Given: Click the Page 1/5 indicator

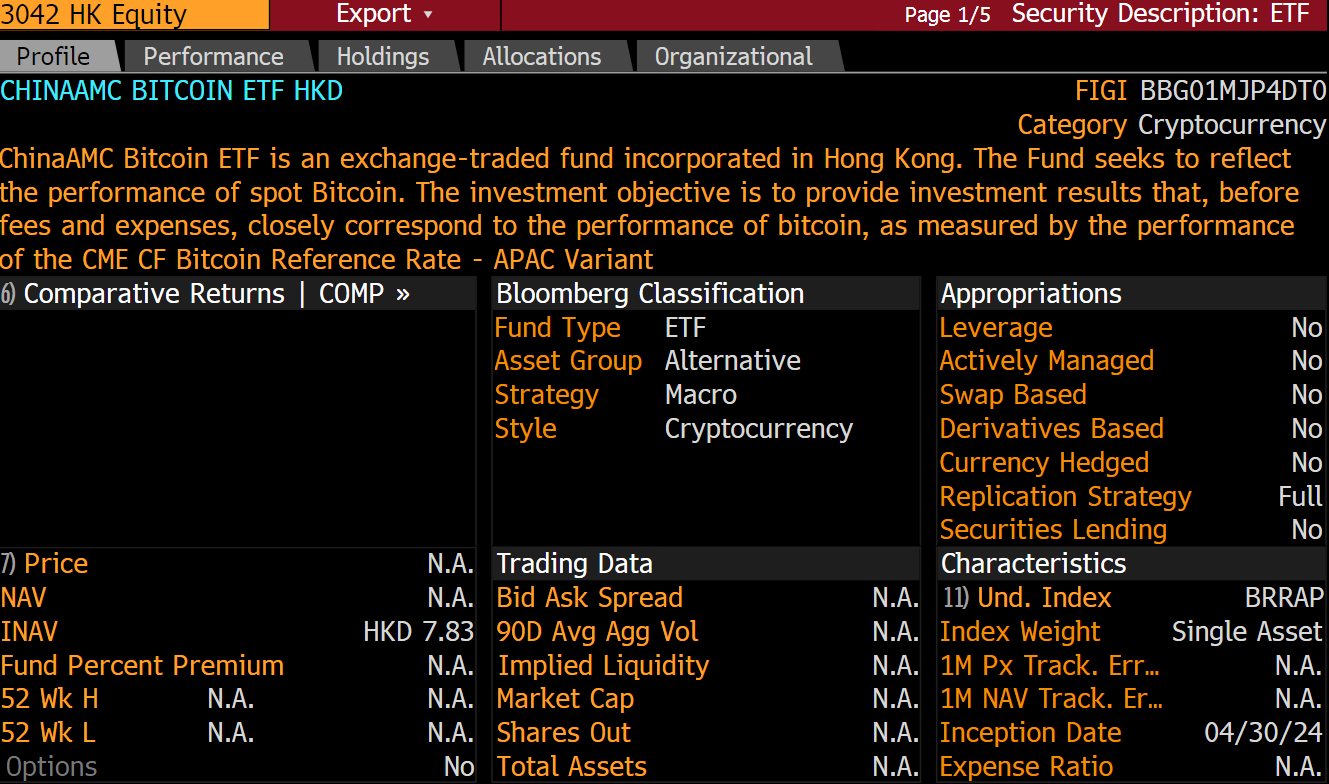Looking at the screenshot, I should click(x=947, y=15).
